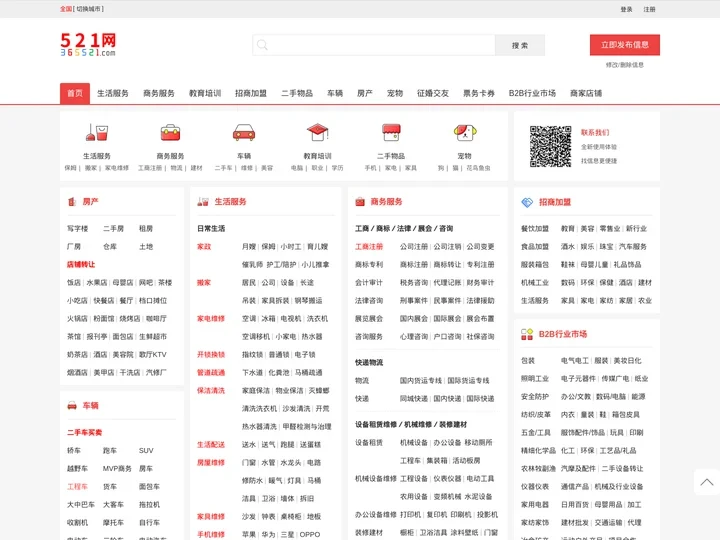Screen dimensions: 720x540
Task: Open the 票务卡券 navigation menu item
Action: (x=479, y=93)
